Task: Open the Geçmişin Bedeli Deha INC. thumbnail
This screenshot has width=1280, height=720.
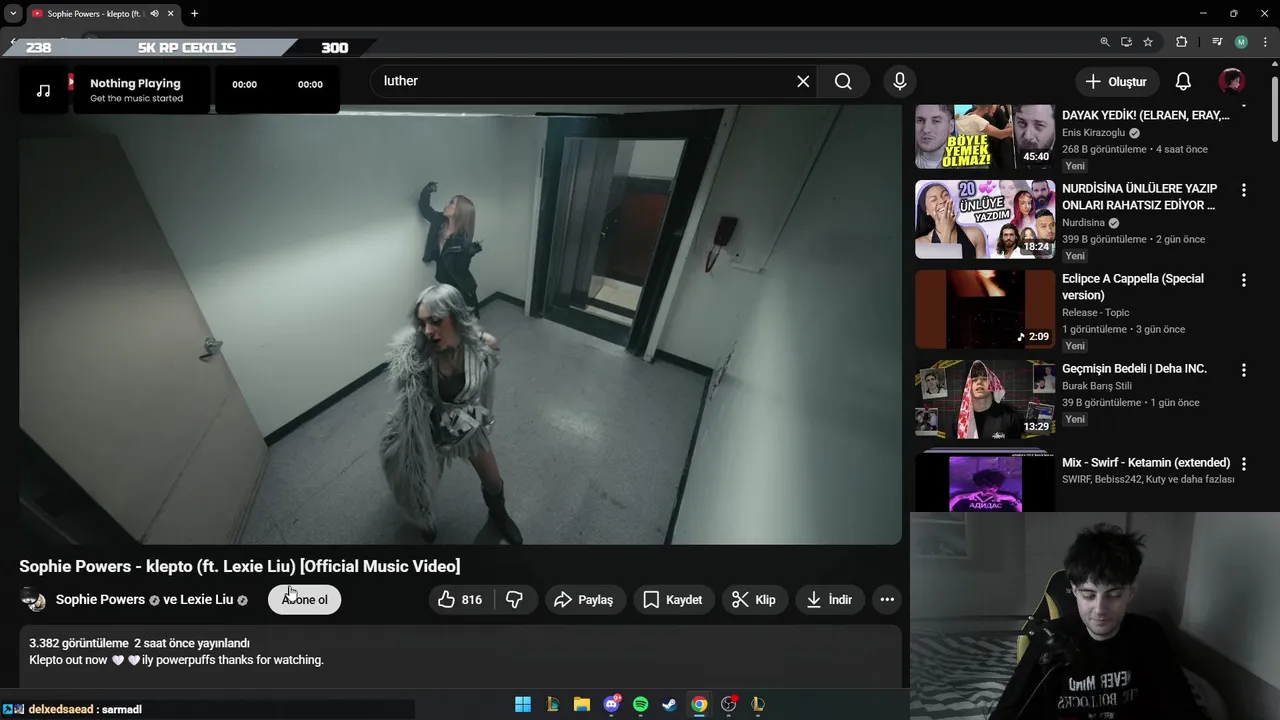Action: tap(985, 399)
